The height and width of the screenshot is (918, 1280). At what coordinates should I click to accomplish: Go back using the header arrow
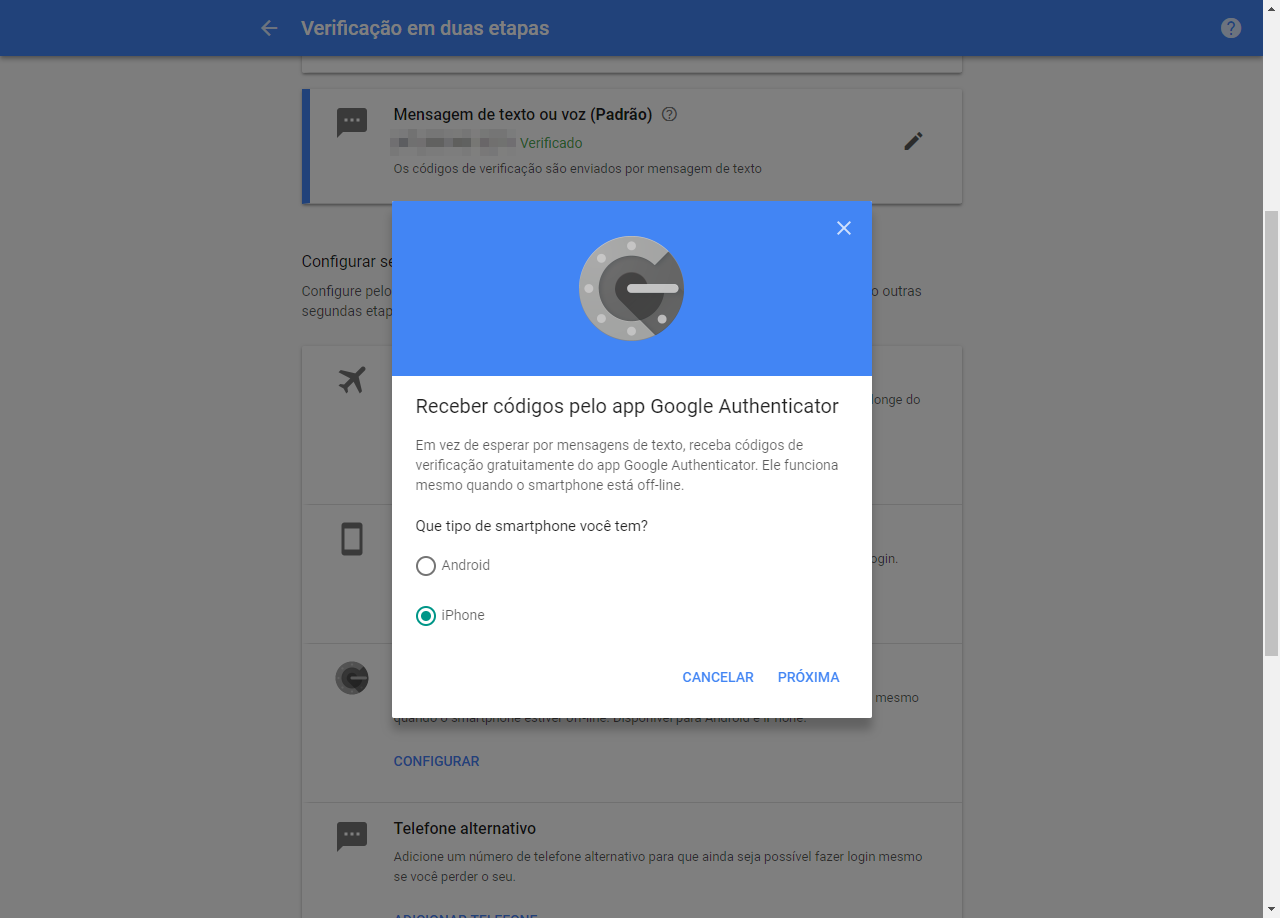click(x=269, y=28)
